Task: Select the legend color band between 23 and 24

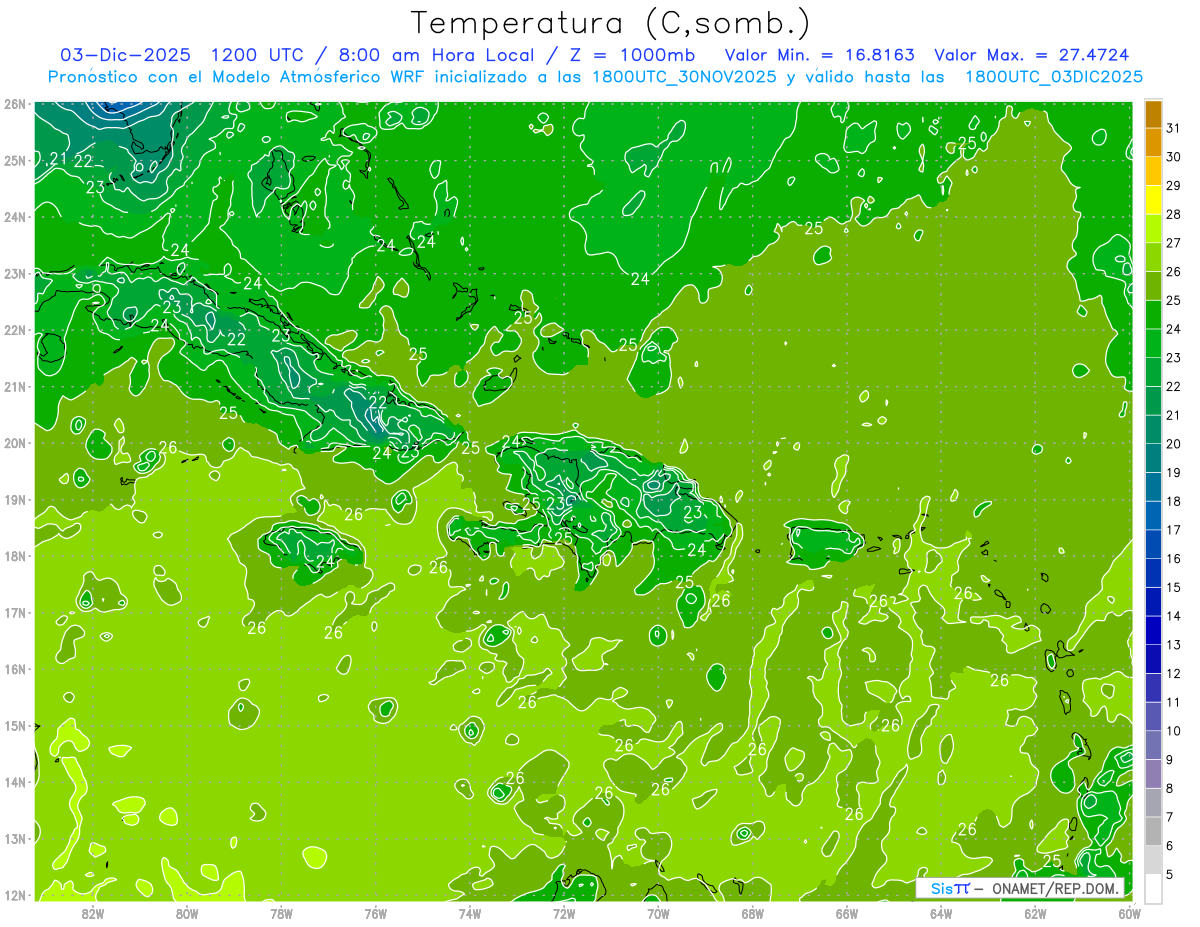Action: [x=1153, y=344]
